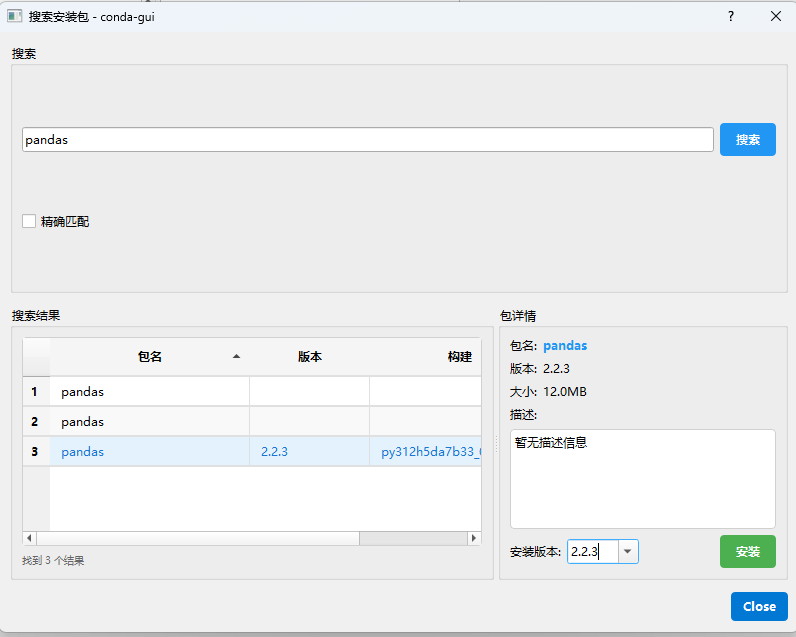
Task: Select pandas in result row 1
Action: click(x=150, y=392)
